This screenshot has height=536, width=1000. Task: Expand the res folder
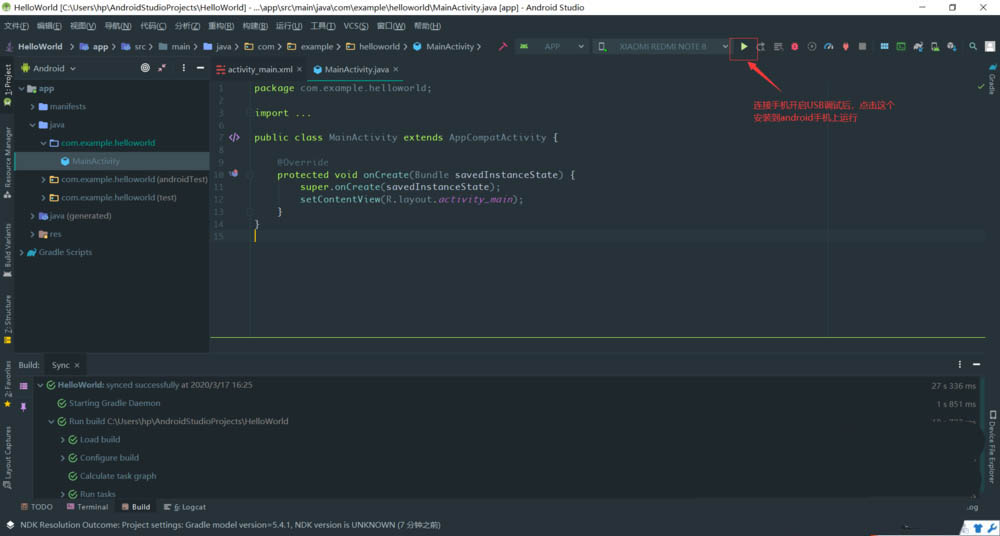(x=33, y=234)
